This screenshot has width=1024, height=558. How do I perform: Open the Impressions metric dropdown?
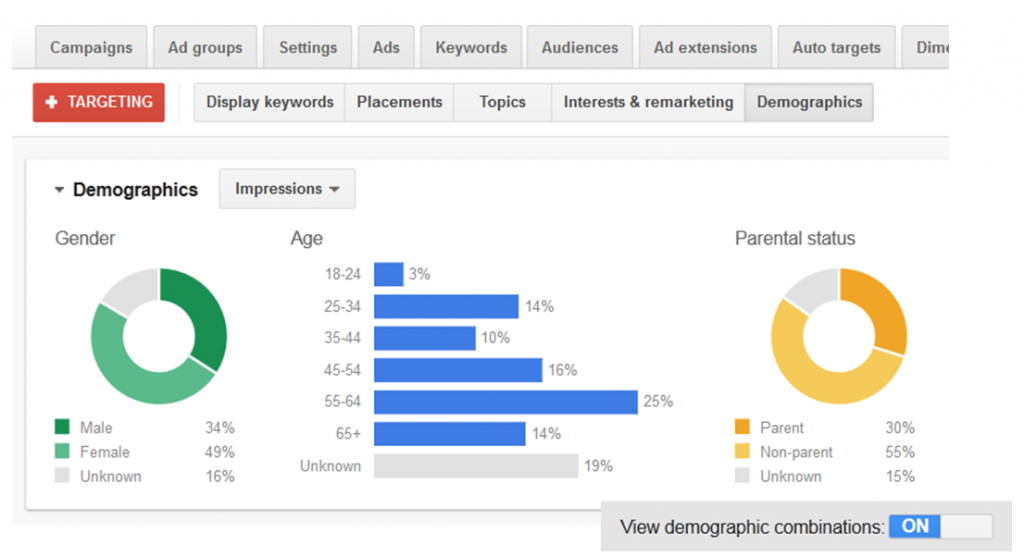tap(287, 189)
